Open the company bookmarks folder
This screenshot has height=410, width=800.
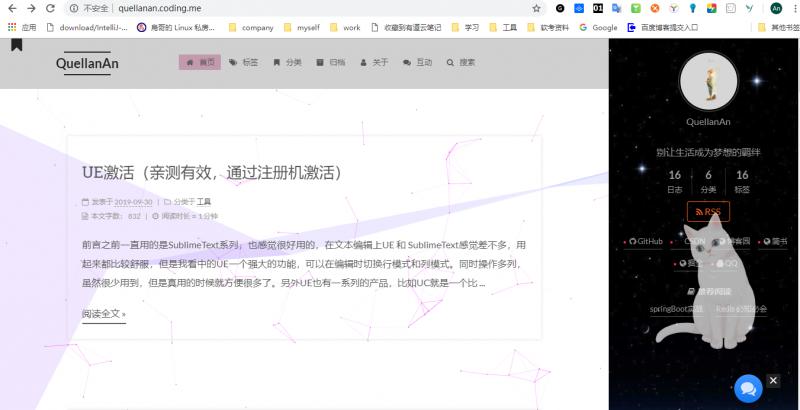[x=252, y=28]
